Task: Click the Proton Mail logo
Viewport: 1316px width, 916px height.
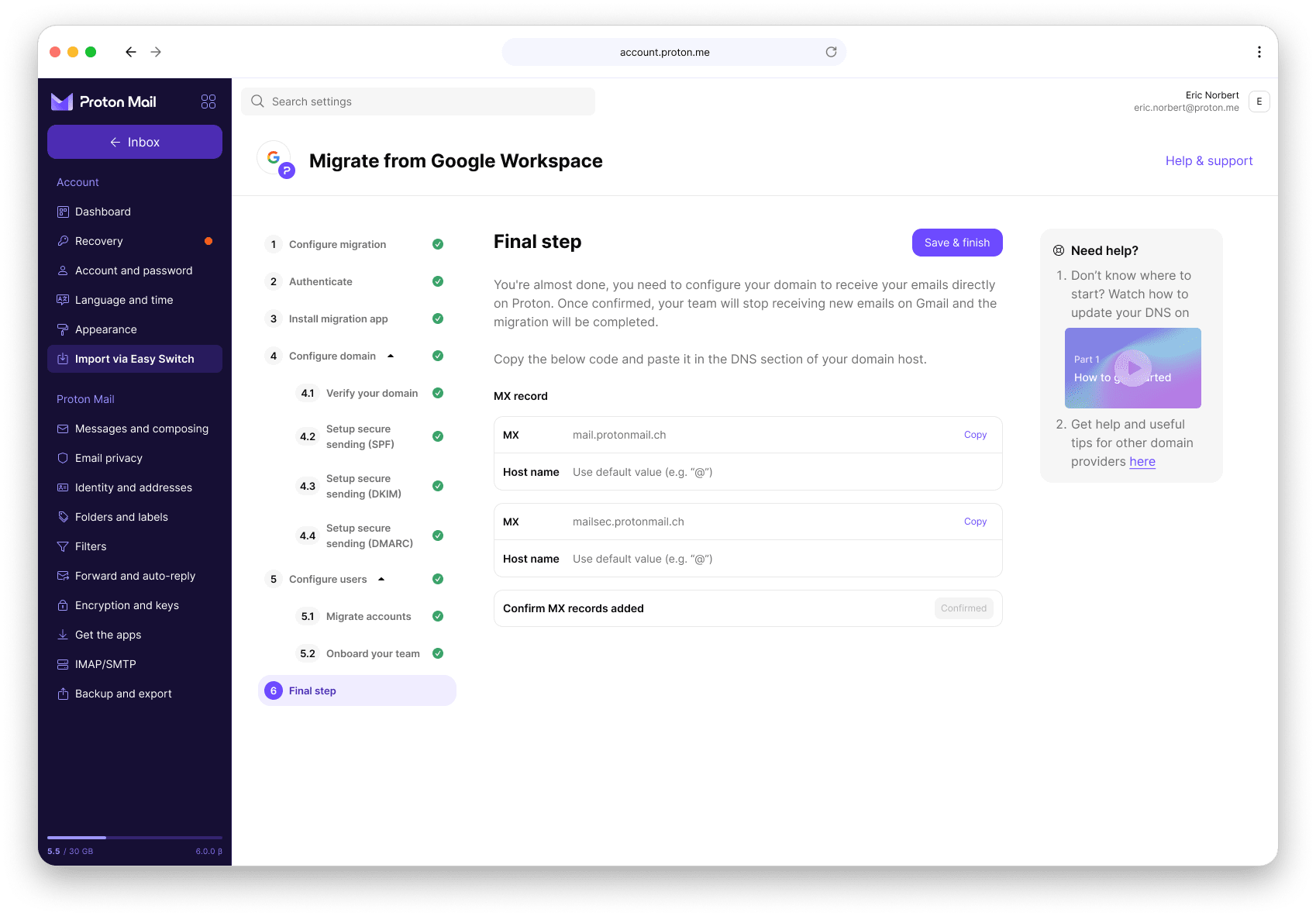Action: tap(104, 102)
